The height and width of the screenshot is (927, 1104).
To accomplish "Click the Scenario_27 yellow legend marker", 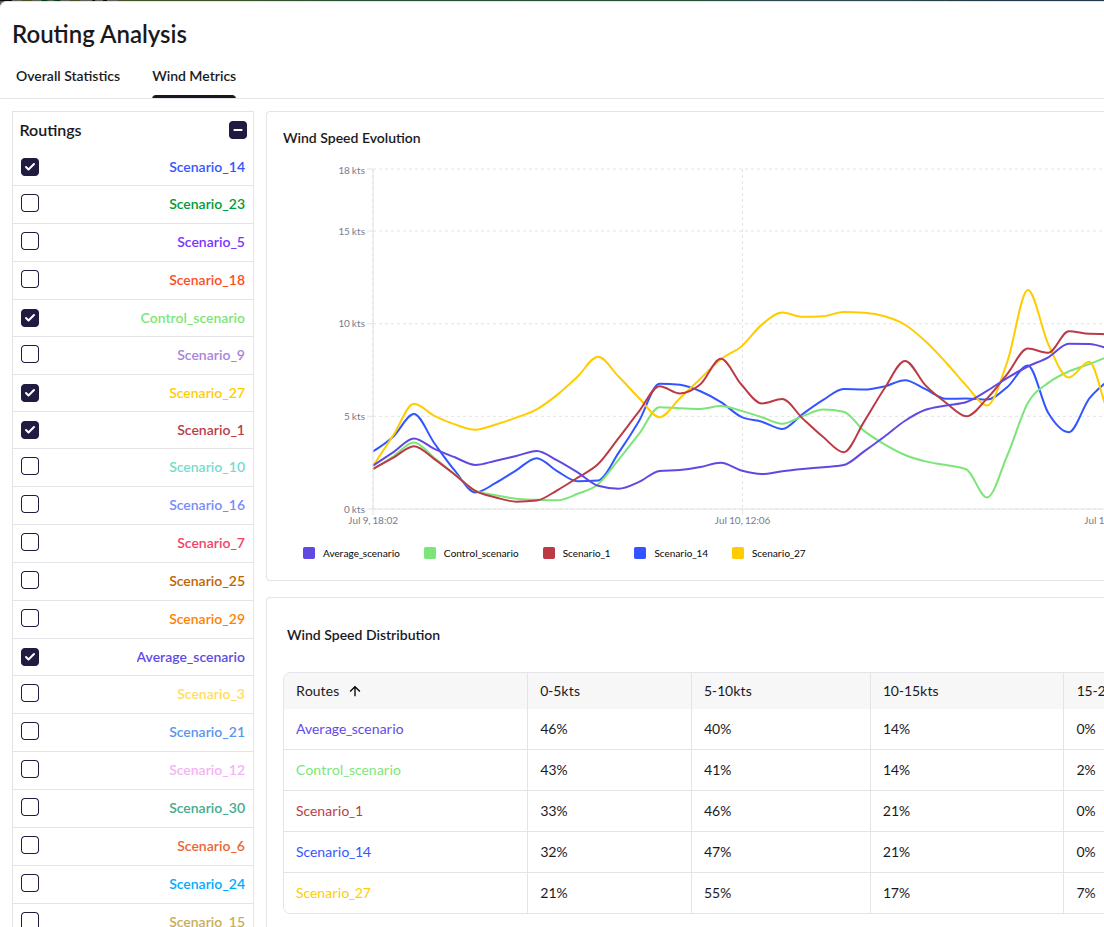I will tap(738, 553).
